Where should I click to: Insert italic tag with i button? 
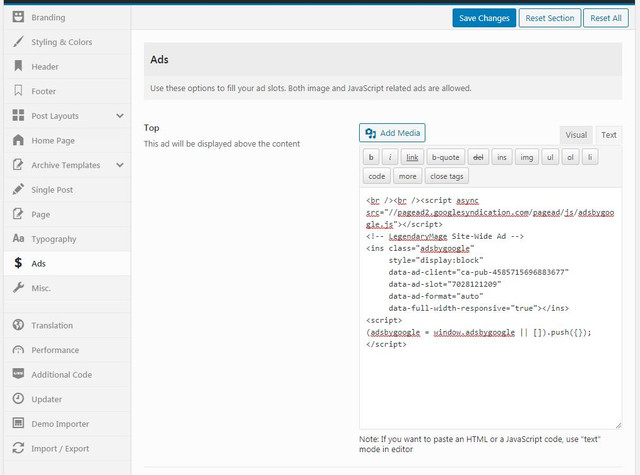[x=390, y=157]
